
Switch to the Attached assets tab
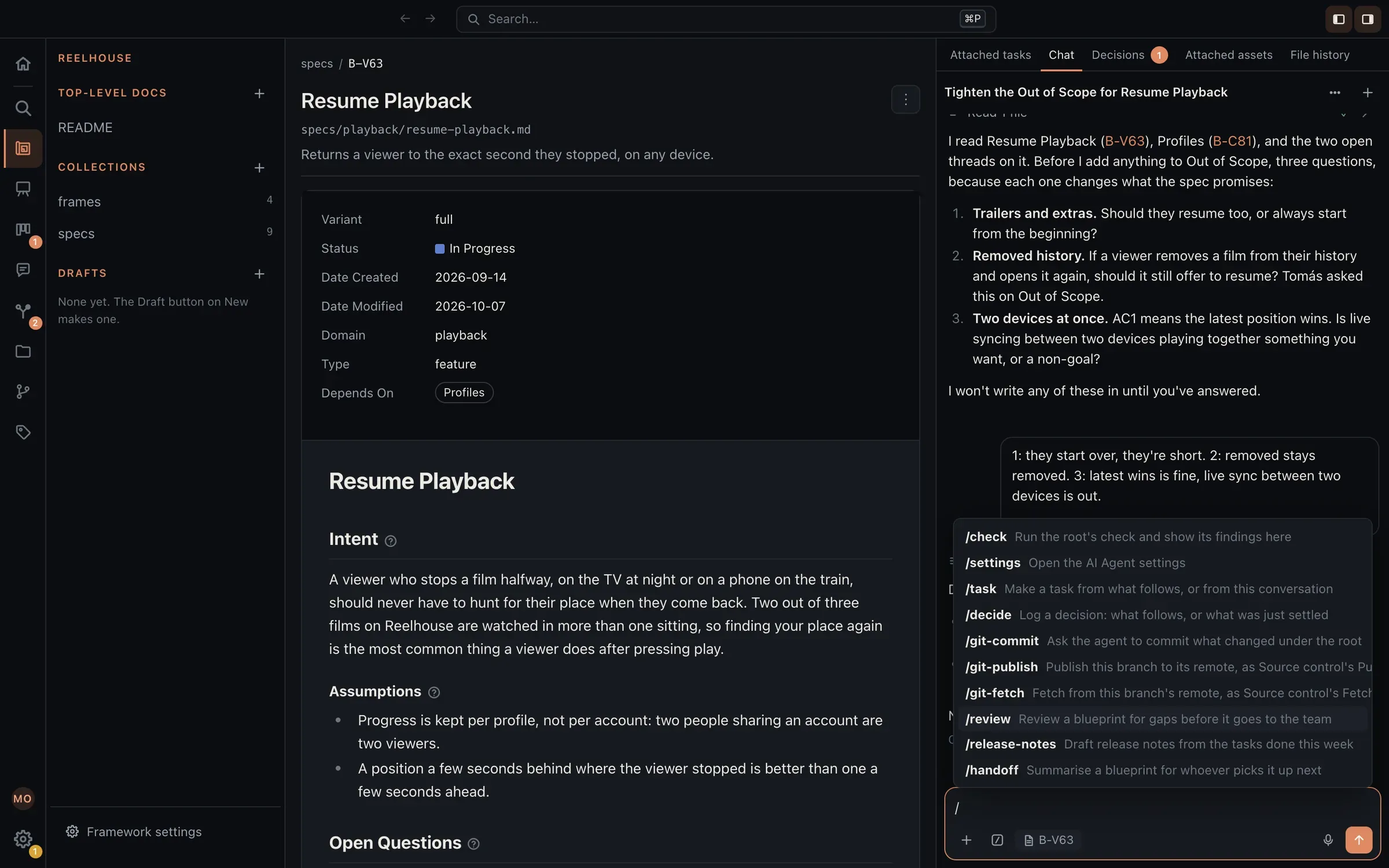pyautogui.click(x=1228, y=55)
